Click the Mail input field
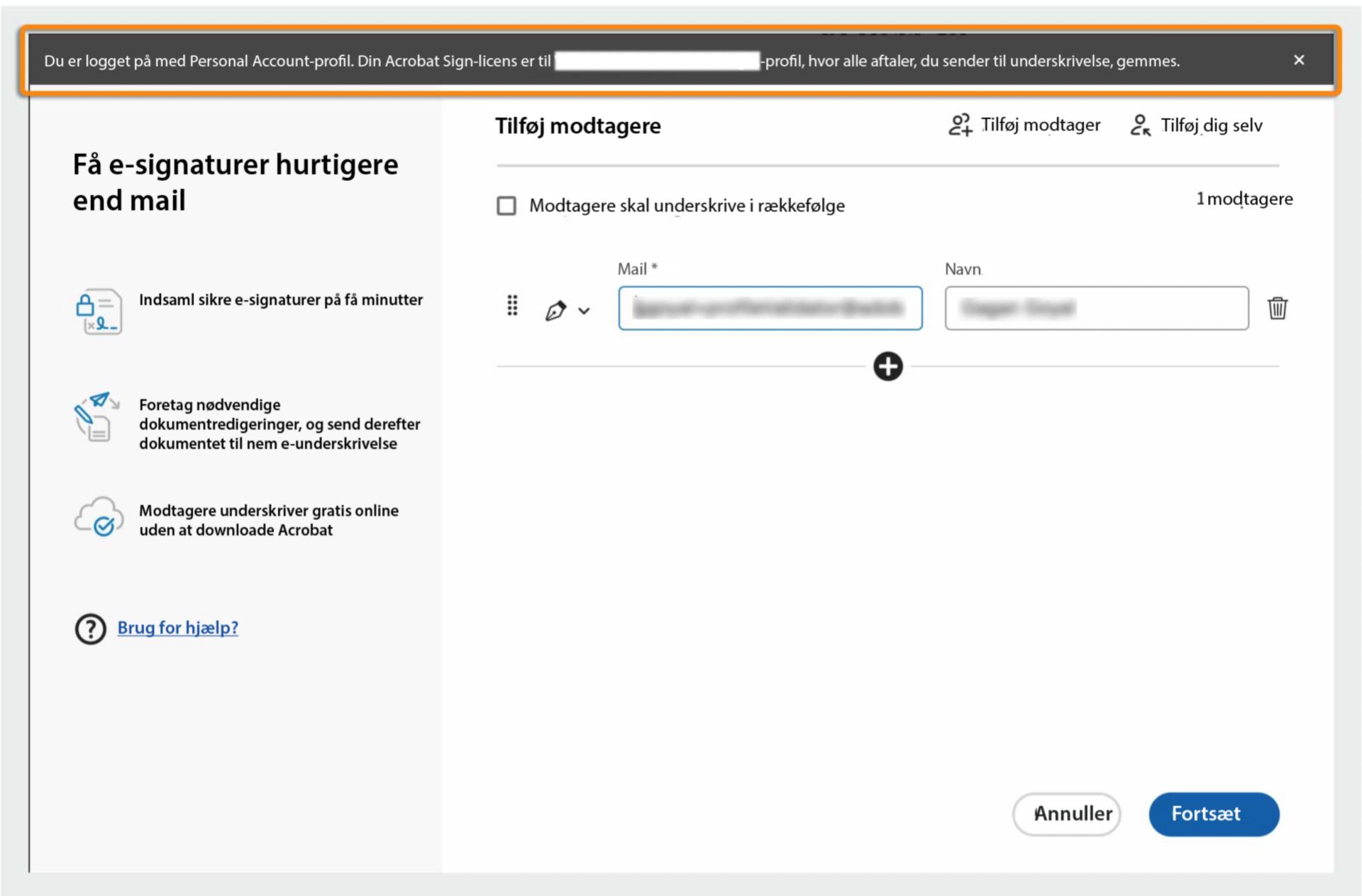This screenshot has width=1362, height=896. click(770, 309)
